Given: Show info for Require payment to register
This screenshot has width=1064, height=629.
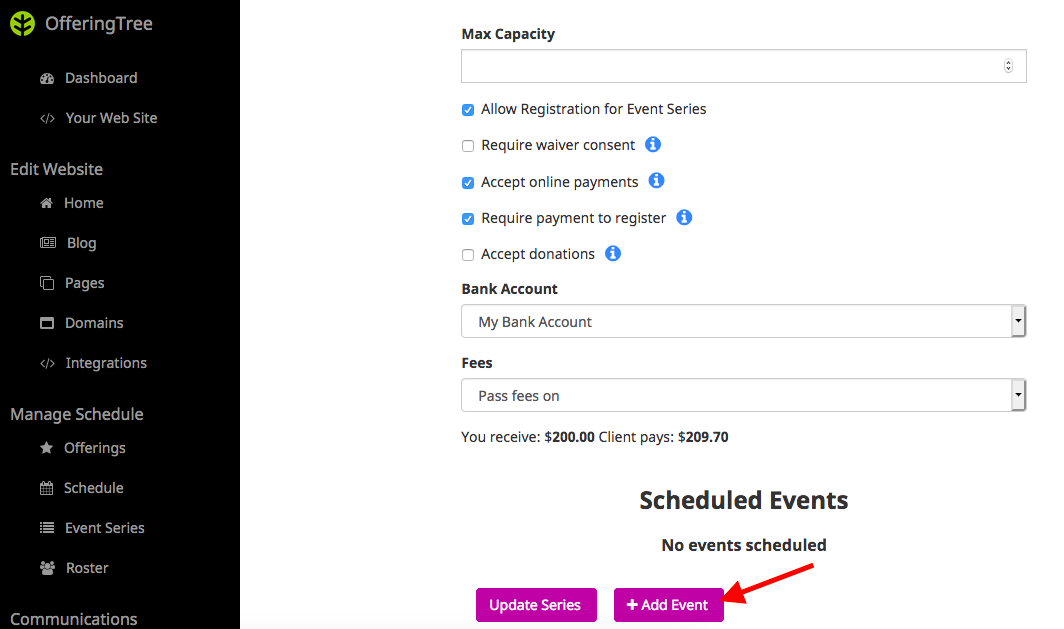Looking at the screenshot, I should (x=684, y=217).
